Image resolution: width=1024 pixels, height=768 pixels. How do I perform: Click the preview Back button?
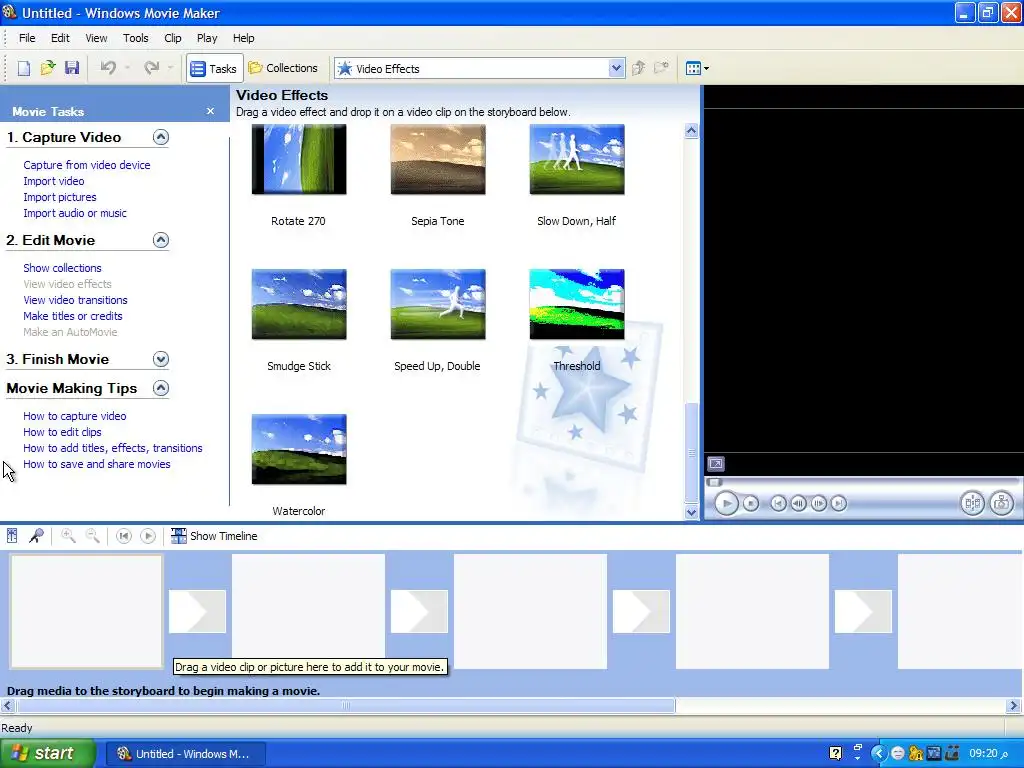click(x=778, y=504)
